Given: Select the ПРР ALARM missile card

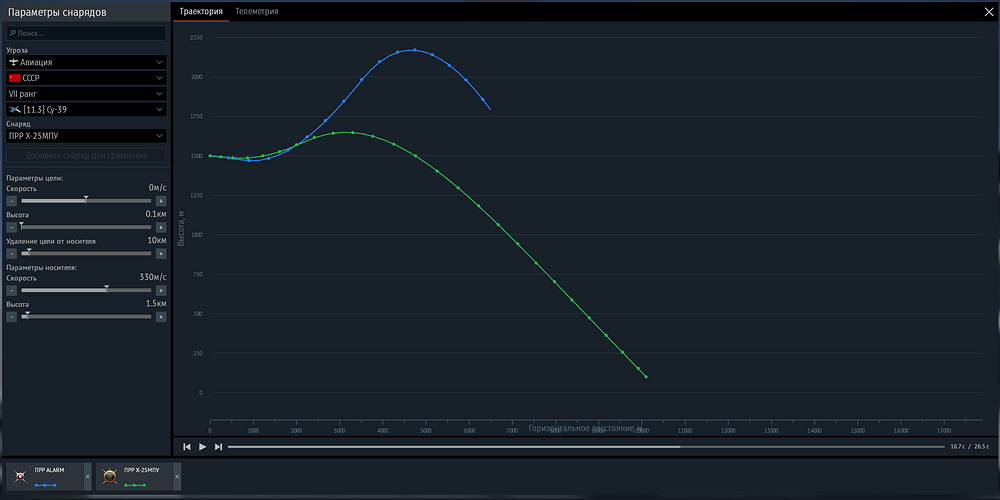Looking at the screenshot, I should [x=45, y=476].
